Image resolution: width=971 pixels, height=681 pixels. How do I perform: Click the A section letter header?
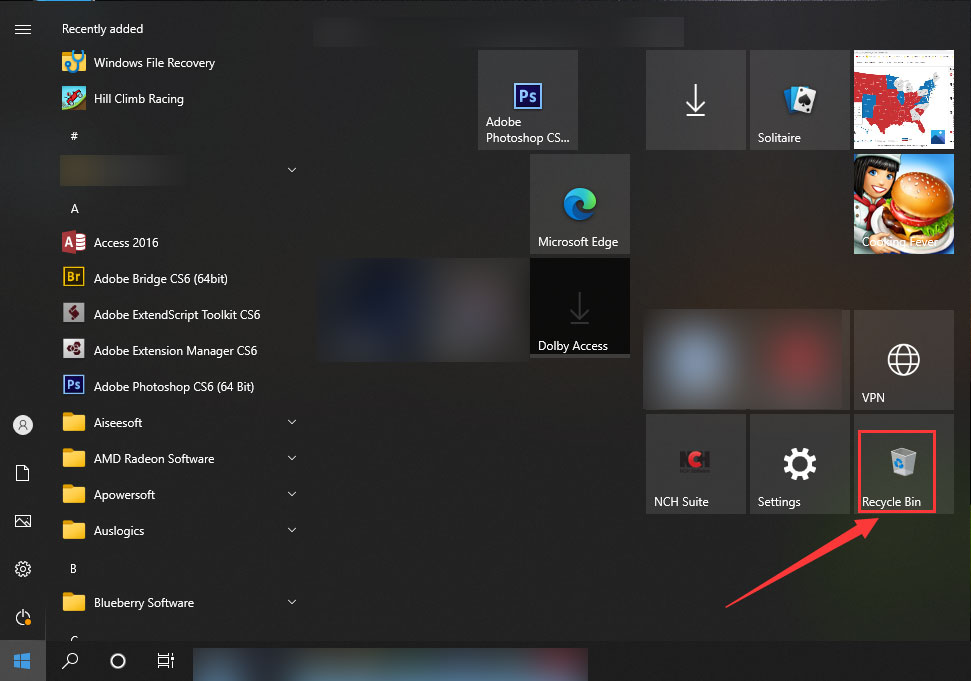[74, 209]
